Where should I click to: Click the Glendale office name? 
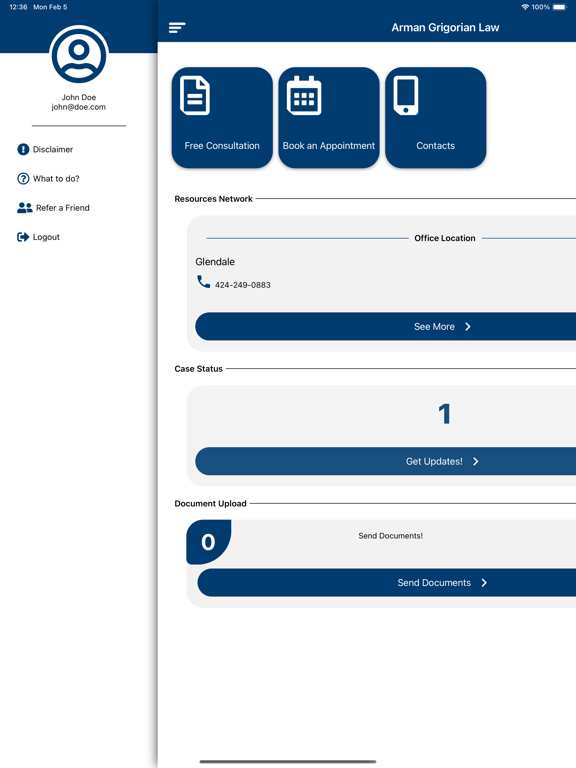[x=215, y=262]
